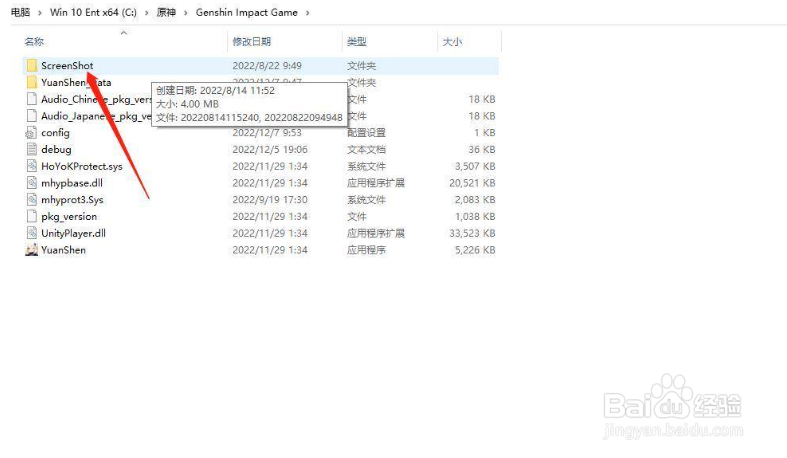The image size is (787, 458).
Task: Expand the chevron after 电脑 breadcrumb
Action: pos(40,13)
